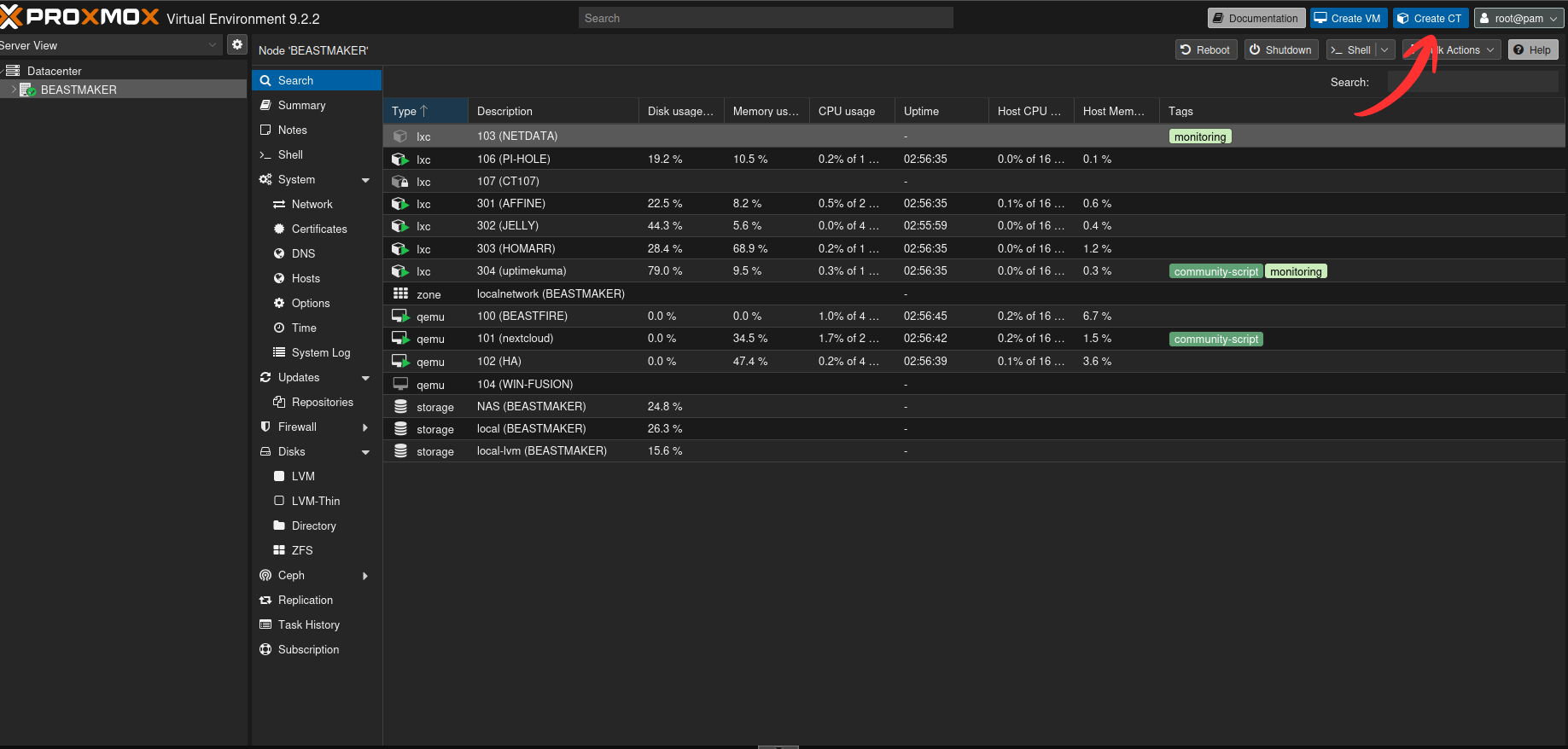Open the root@pam user menu
This screenshot has width=1568, height=749.
click(x=1519, y=18)
